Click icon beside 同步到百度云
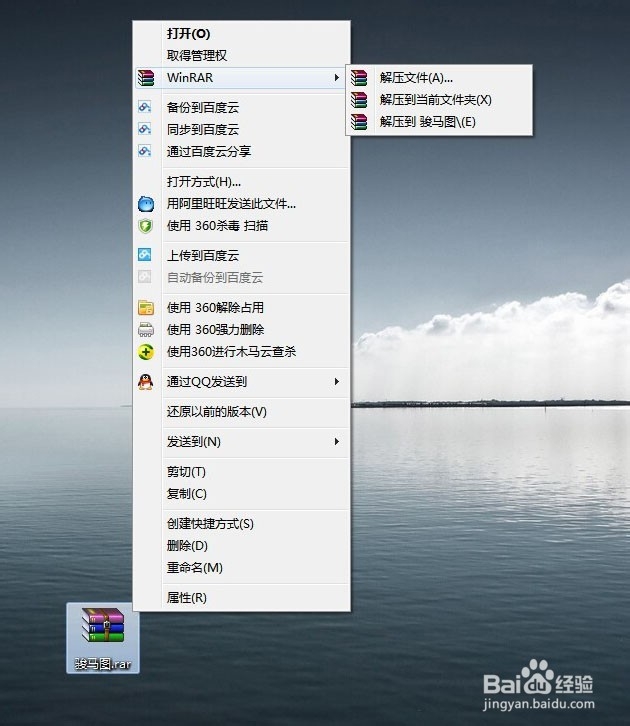This screenshot has height=726, width=630. pyautogui.click(x=145, y=129)
